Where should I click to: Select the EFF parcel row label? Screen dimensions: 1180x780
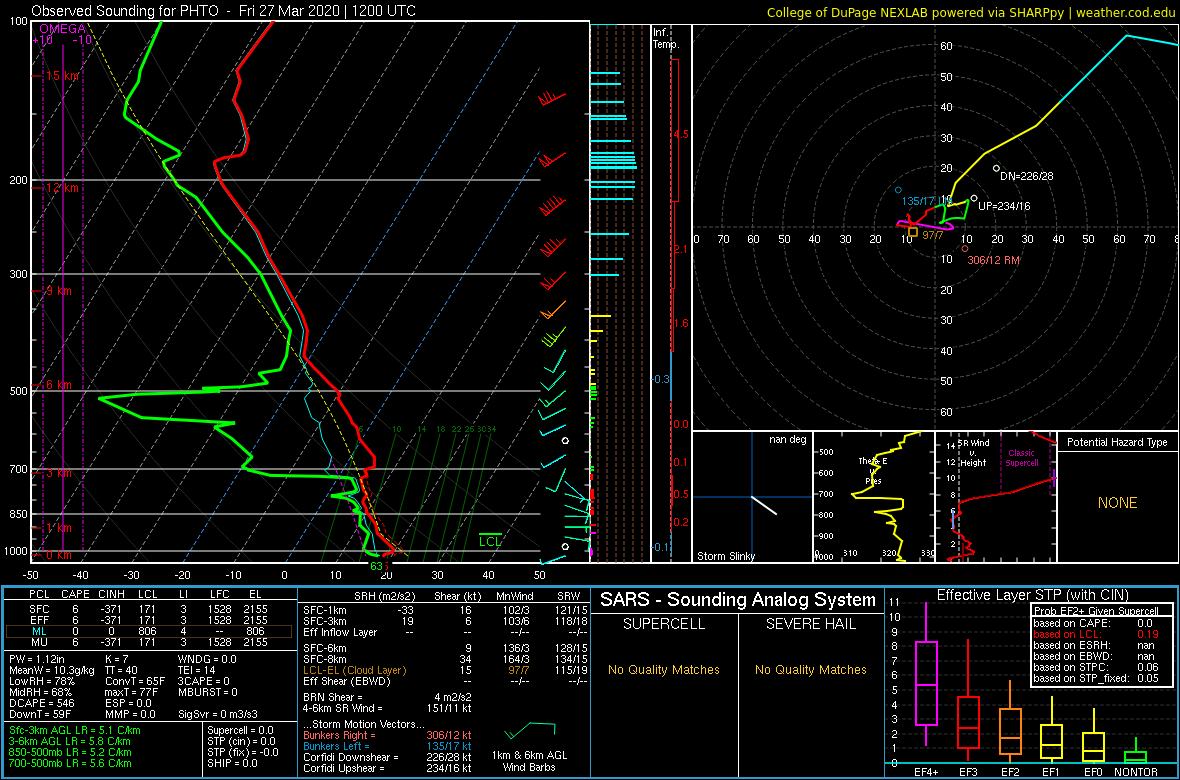point(41,620)
